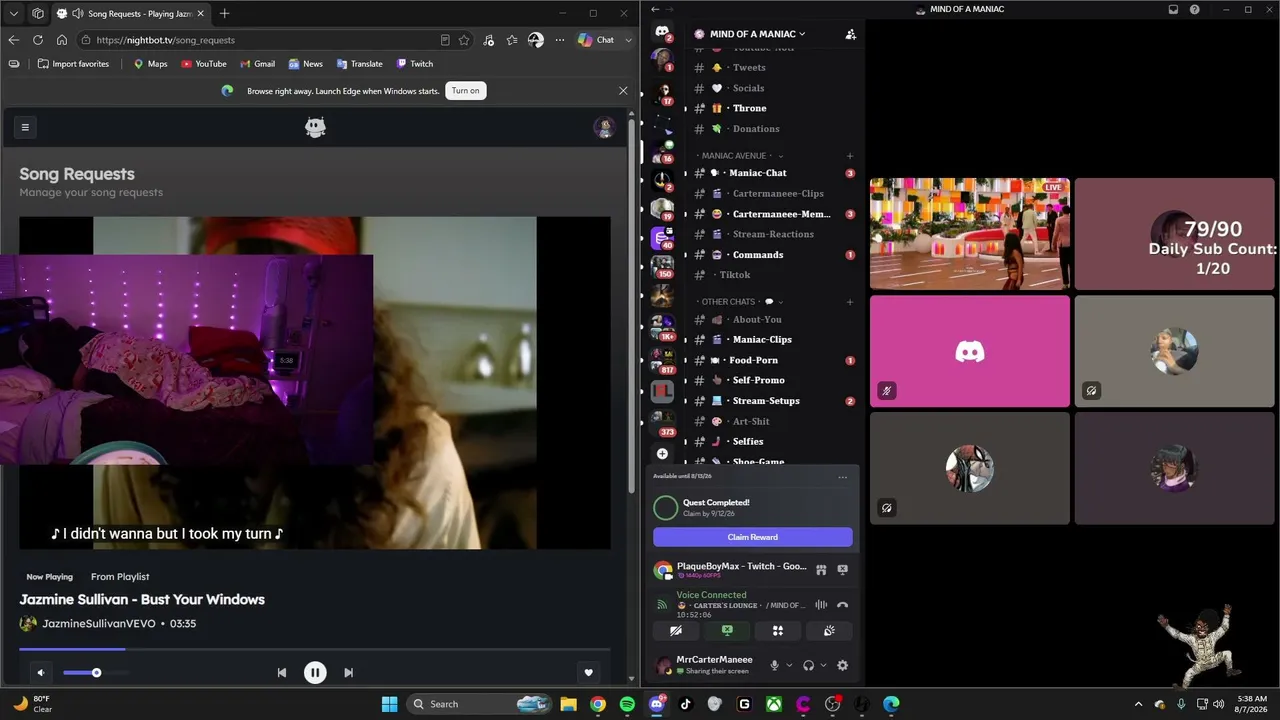1280x720 pixels.
Task: Open quest options three-dot menu
Action: pyautogui.click(x=843, y=477)
